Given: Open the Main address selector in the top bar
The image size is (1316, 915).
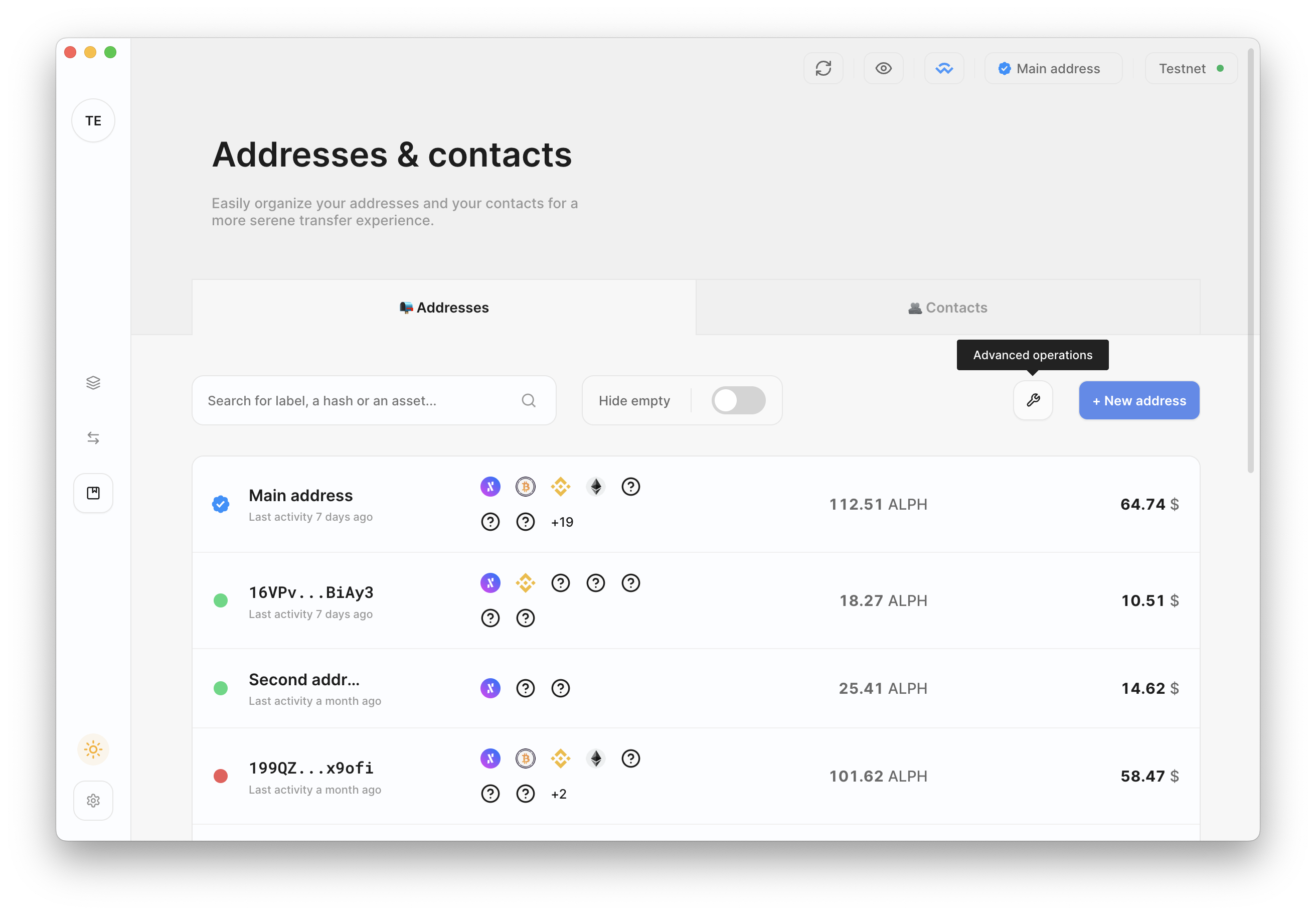Looking at the screenshot, I should click(x=1054, y=69).
